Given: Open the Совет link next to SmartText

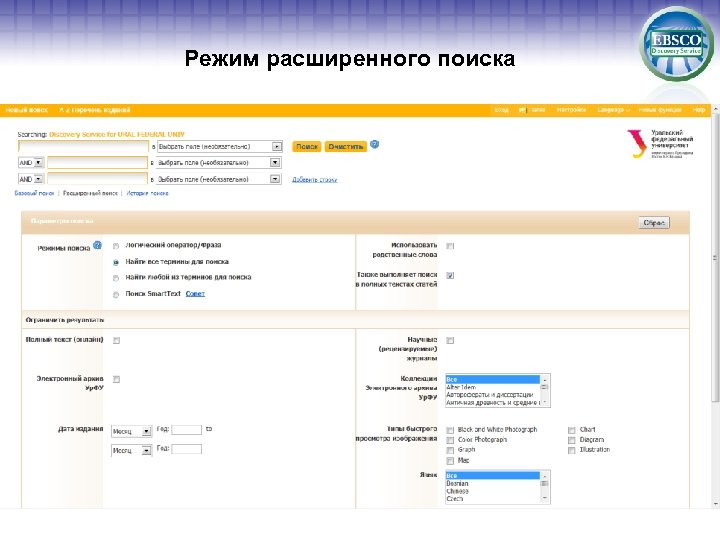Looking at the screenshot, I should click(195, 294).
